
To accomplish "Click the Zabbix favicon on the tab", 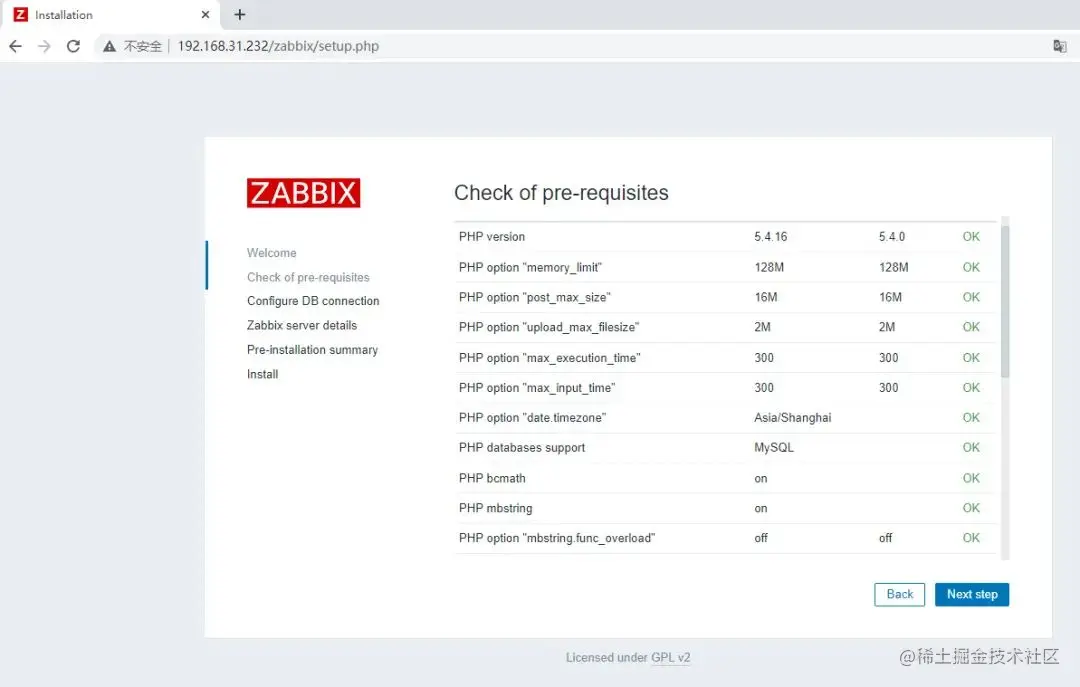I will 21,14.
